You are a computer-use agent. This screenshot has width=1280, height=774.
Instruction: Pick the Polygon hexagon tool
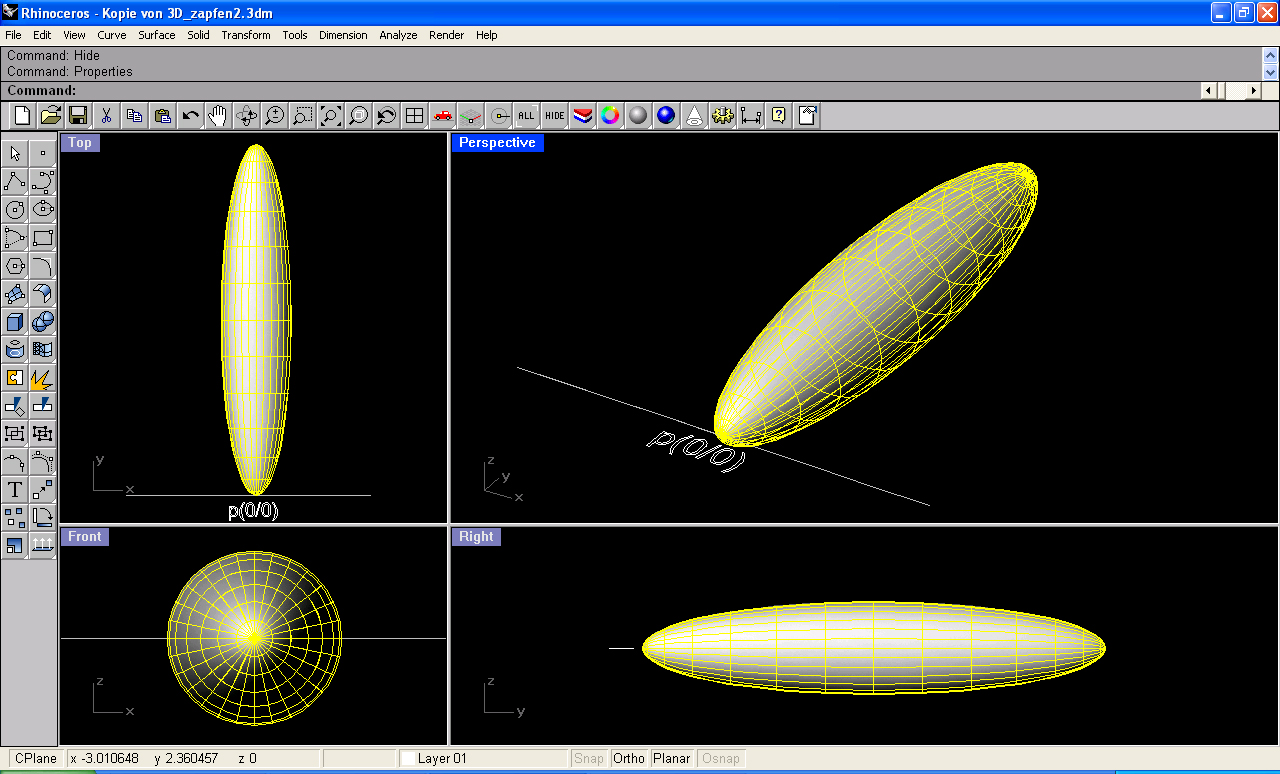15,266
